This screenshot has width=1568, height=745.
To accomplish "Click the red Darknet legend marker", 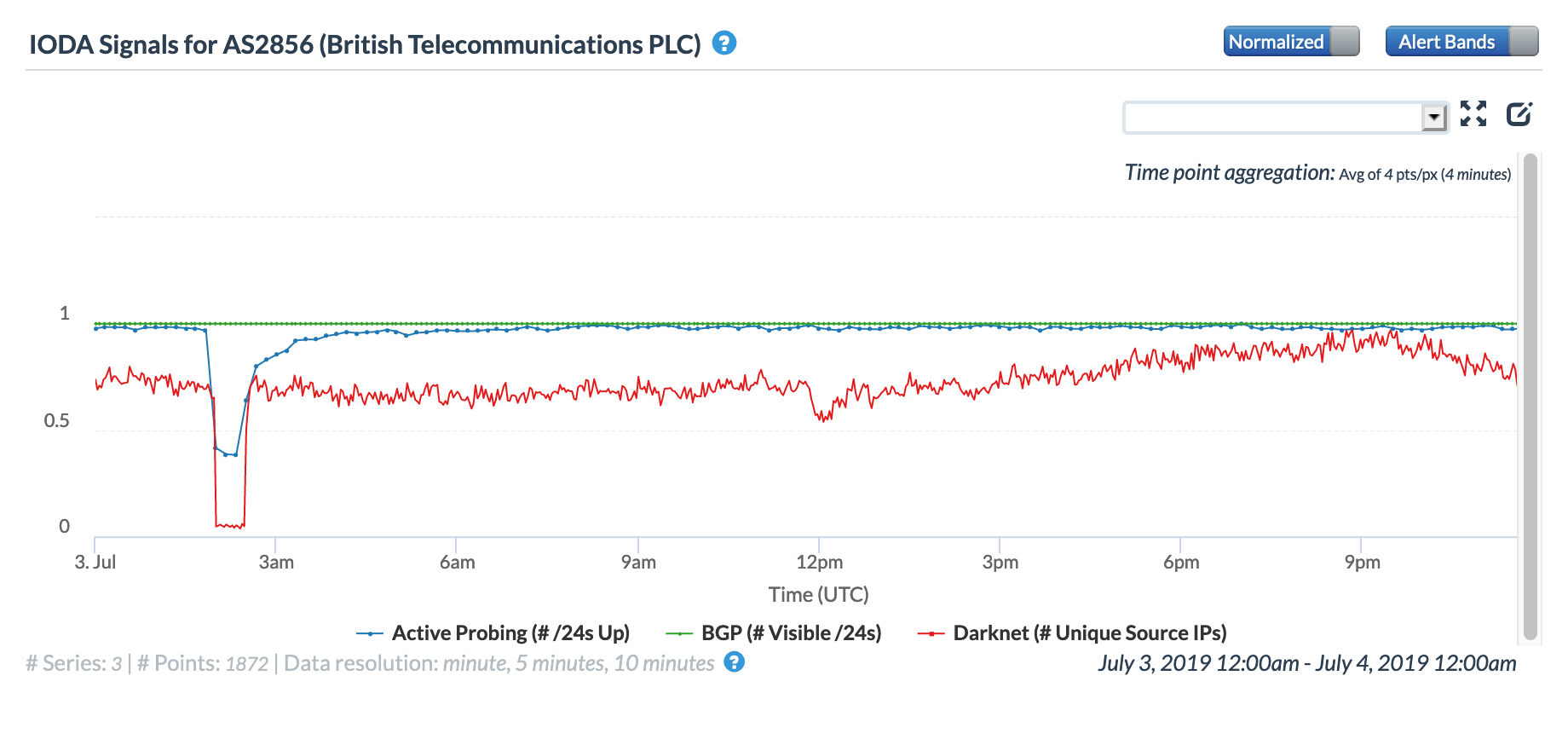I will 931,633.
